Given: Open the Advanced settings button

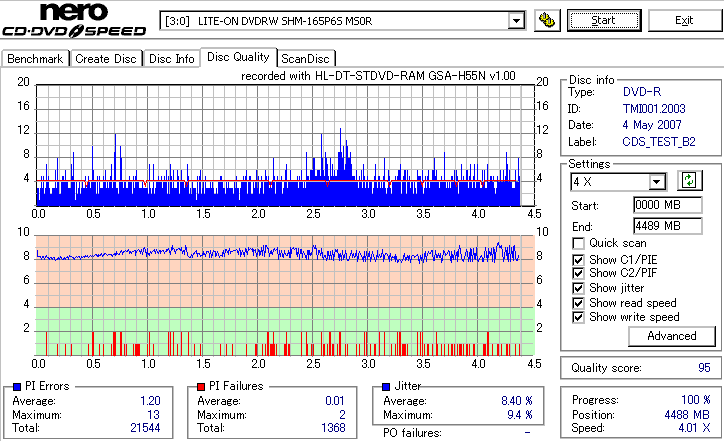Looking at the screenshot, I should click(x=672, y=336).
